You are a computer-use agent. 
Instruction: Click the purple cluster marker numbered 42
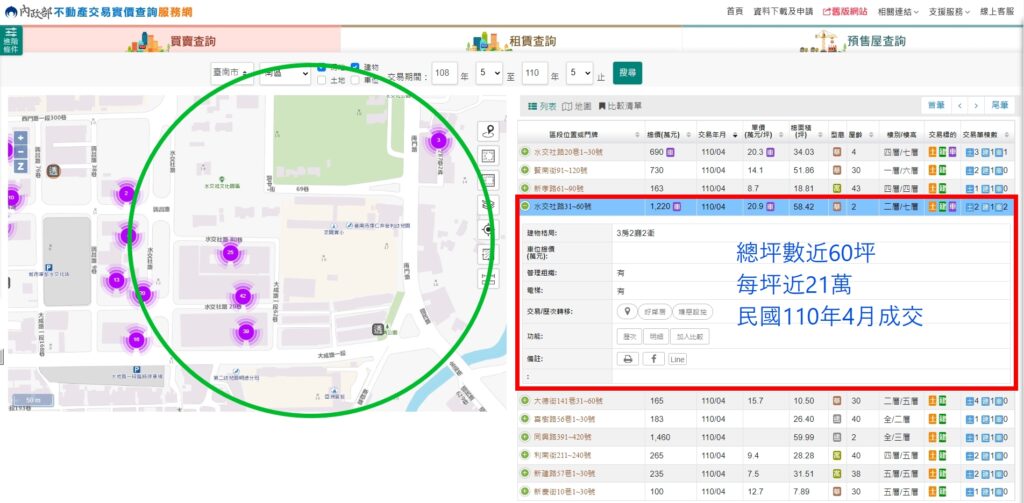[x=242, y=296]
